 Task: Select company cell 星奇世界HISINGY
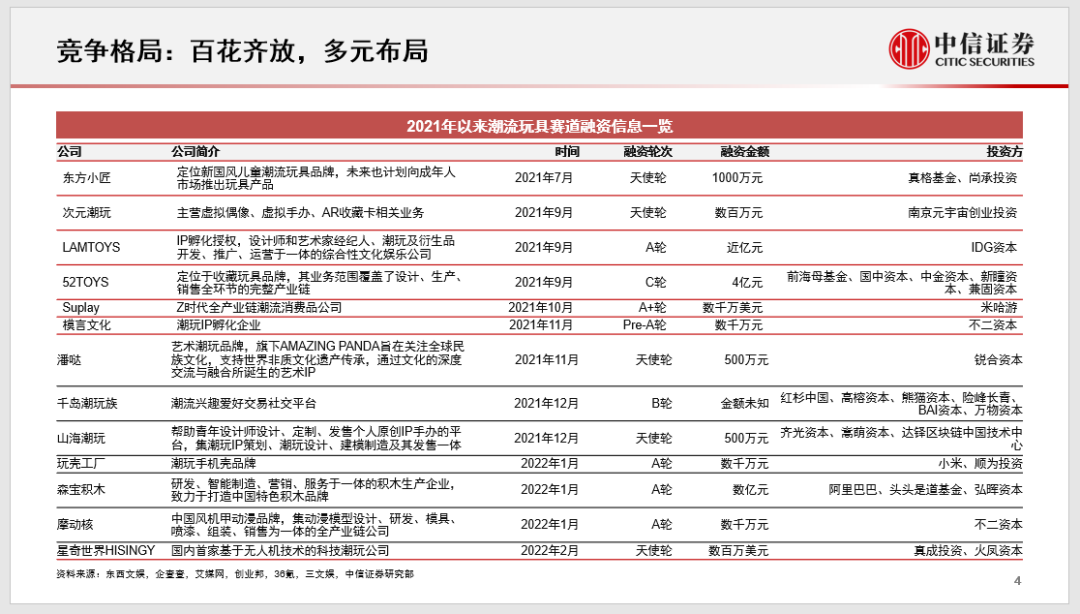tap(106, 551)
